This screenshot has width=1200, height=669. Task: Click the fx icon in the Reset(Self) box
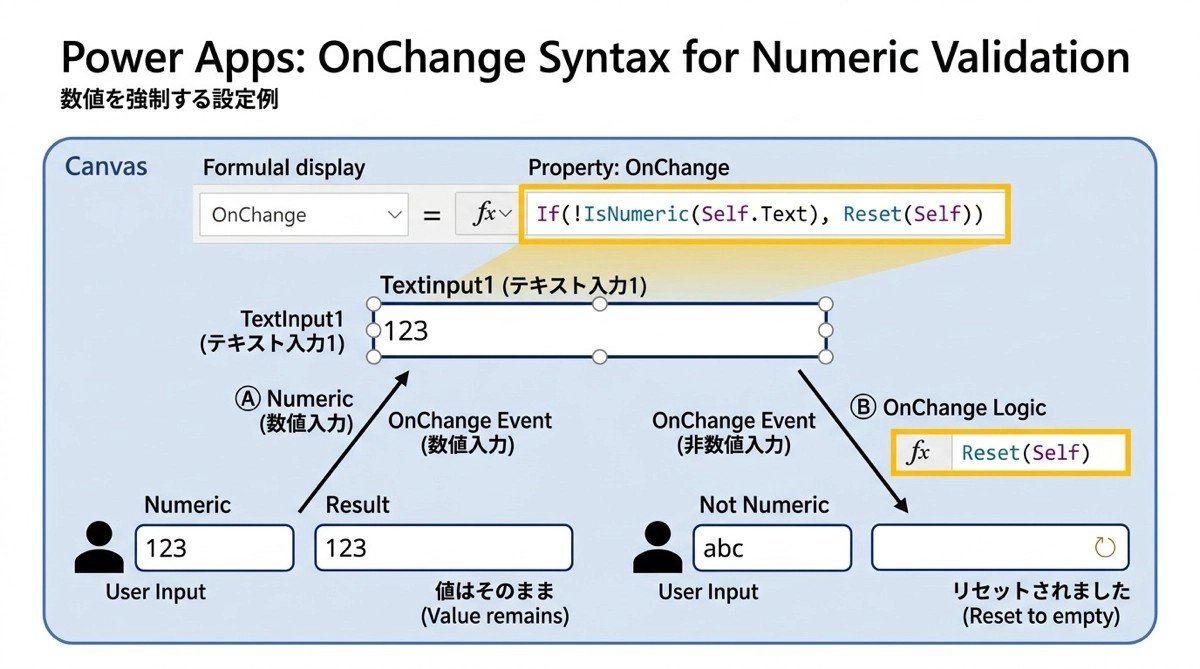click(918, 453)
